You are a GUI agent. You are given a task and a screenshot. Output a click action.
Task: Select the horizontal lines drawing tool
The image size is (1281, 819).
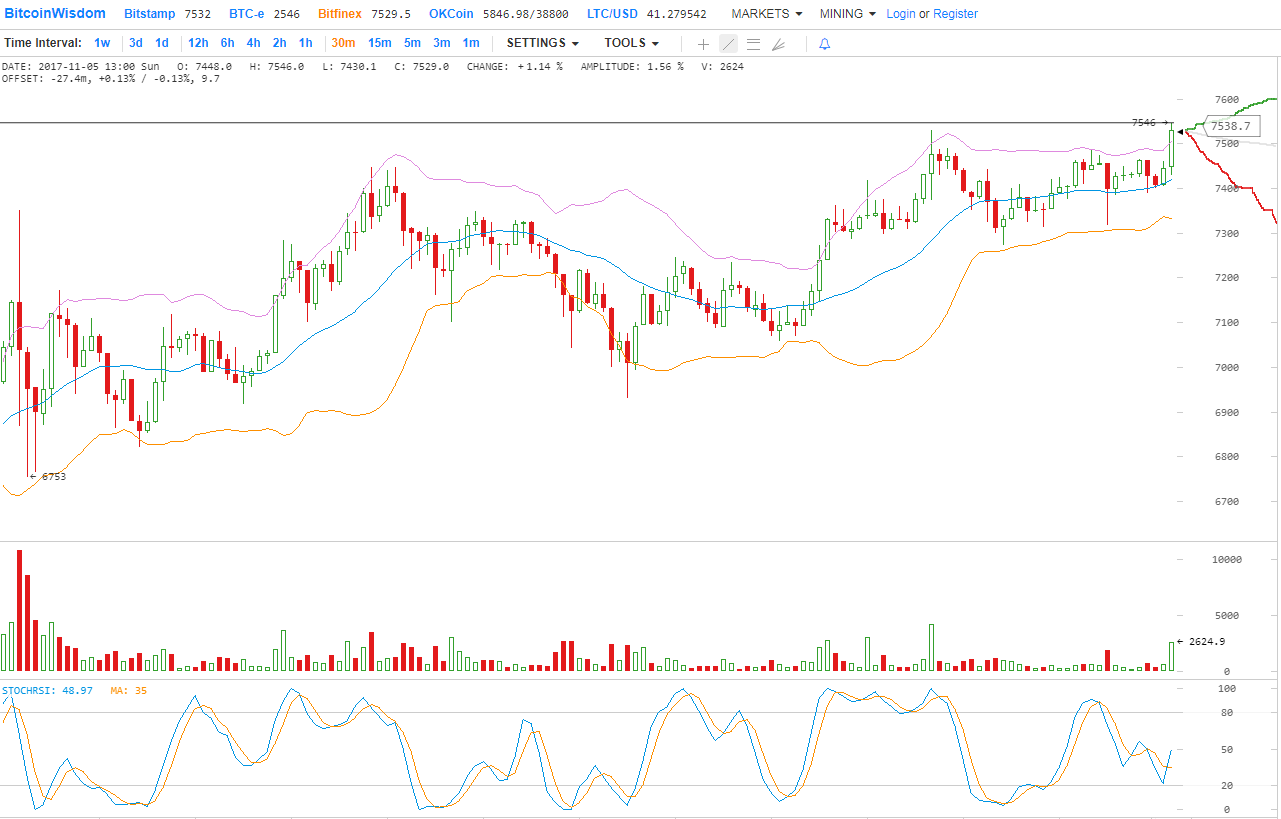pos(753,44)
